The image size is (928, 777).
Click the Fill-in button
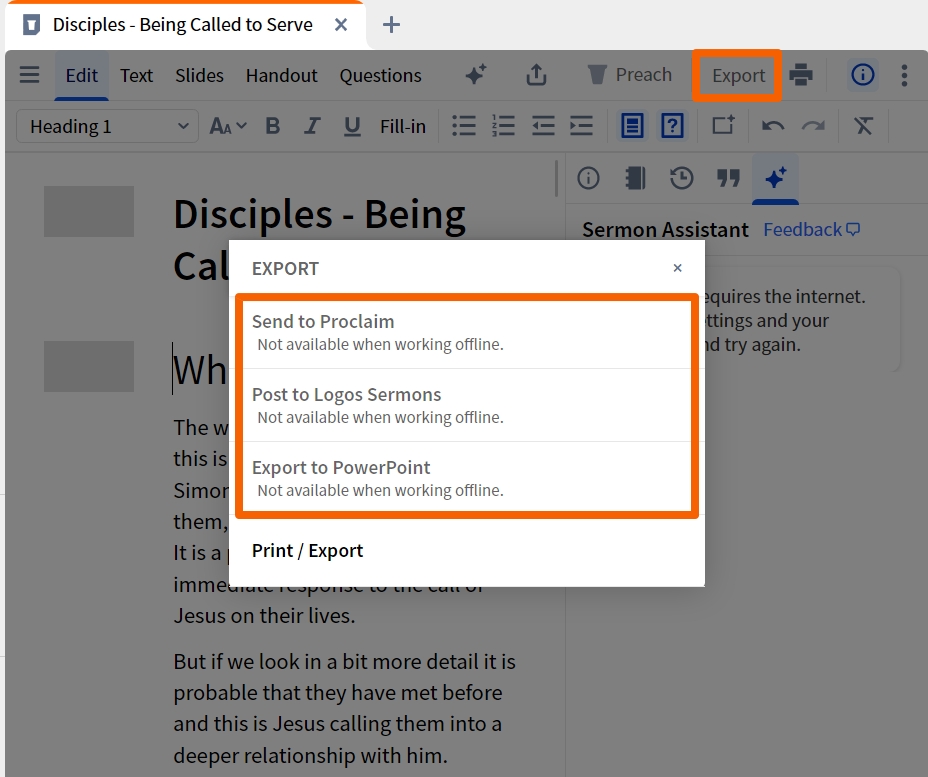tap(403, 126)
